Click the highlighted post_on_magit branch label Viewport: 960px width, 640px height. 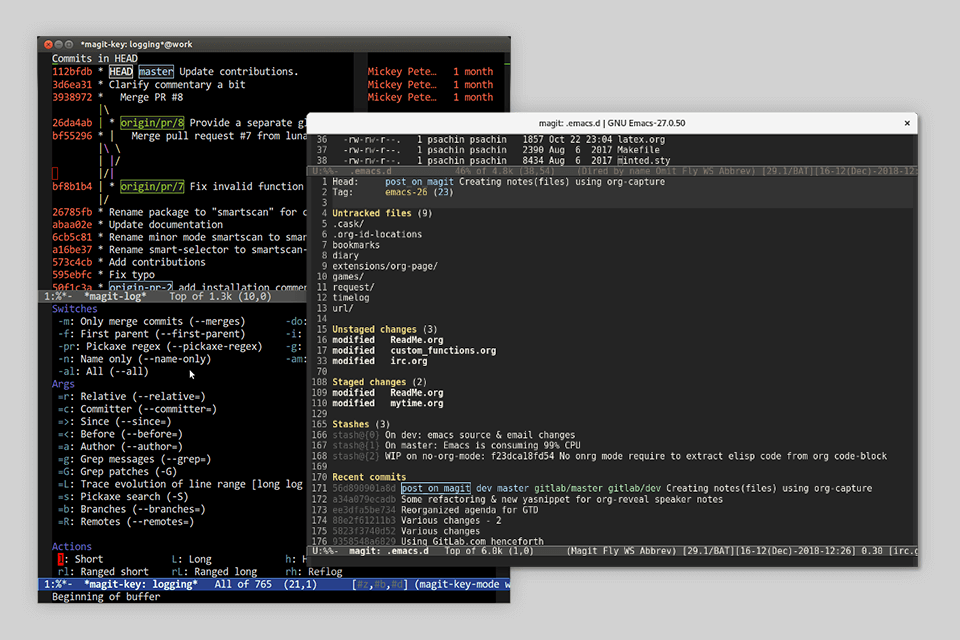[x=436, y=488]
